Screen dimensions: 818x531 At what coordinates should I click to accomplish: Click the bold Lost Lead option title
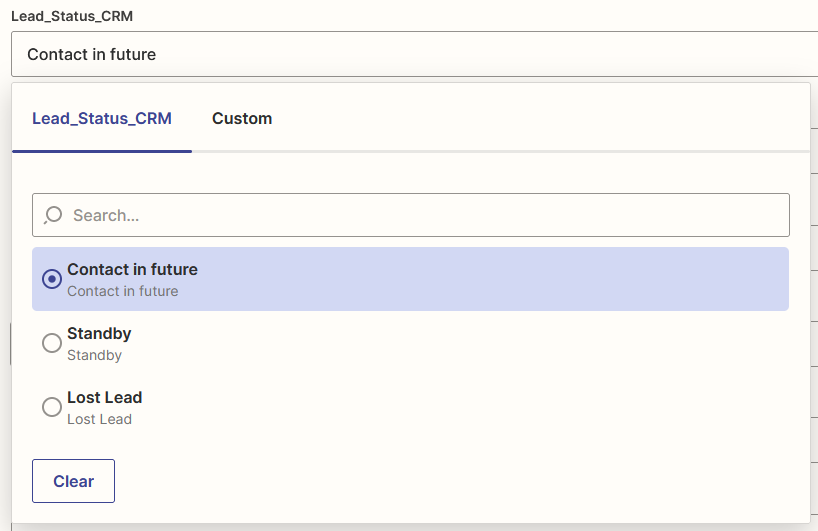[104, 397]
